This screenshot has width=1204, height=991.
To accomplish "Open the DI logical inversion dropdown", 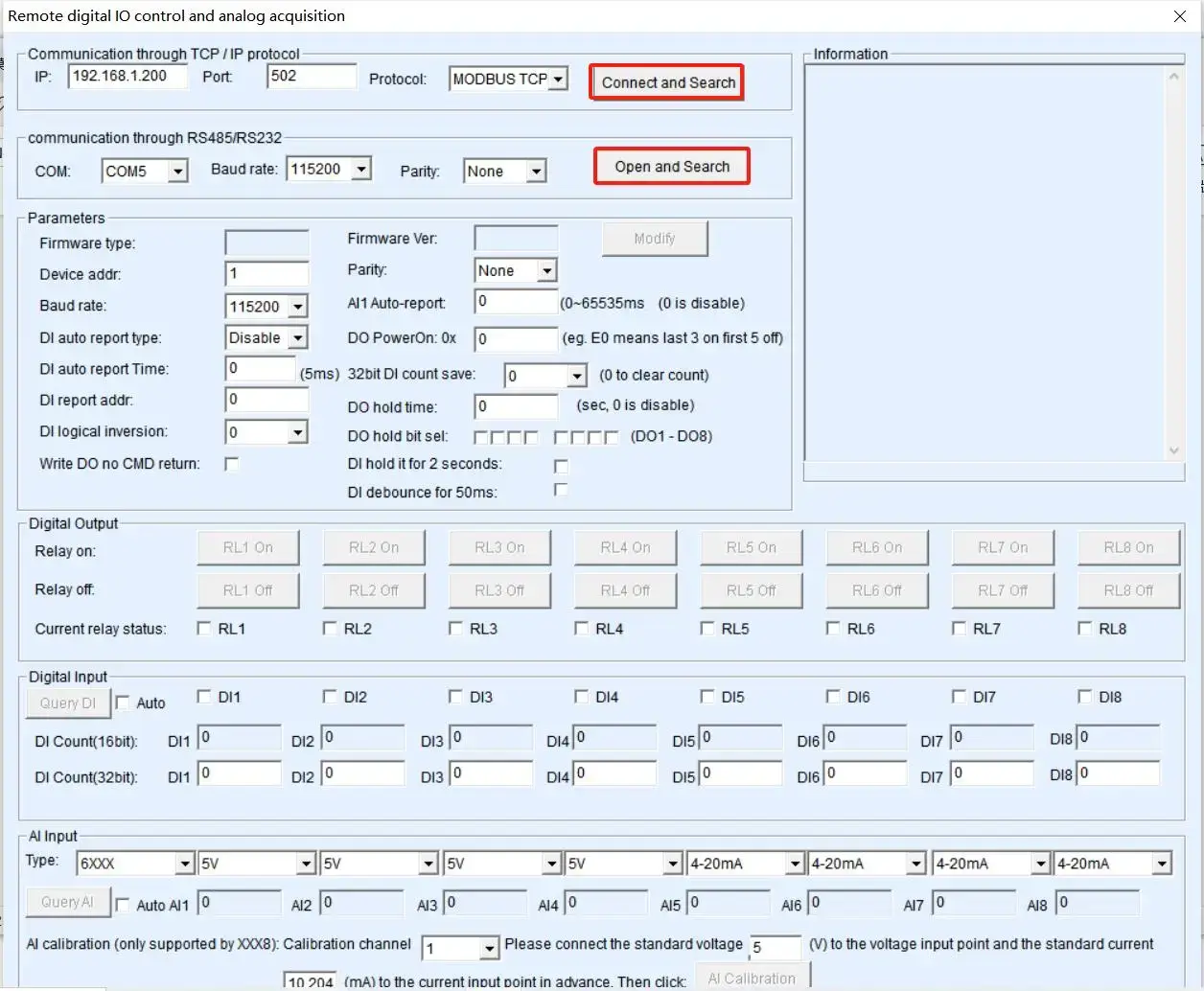I will tap(297, 433).
